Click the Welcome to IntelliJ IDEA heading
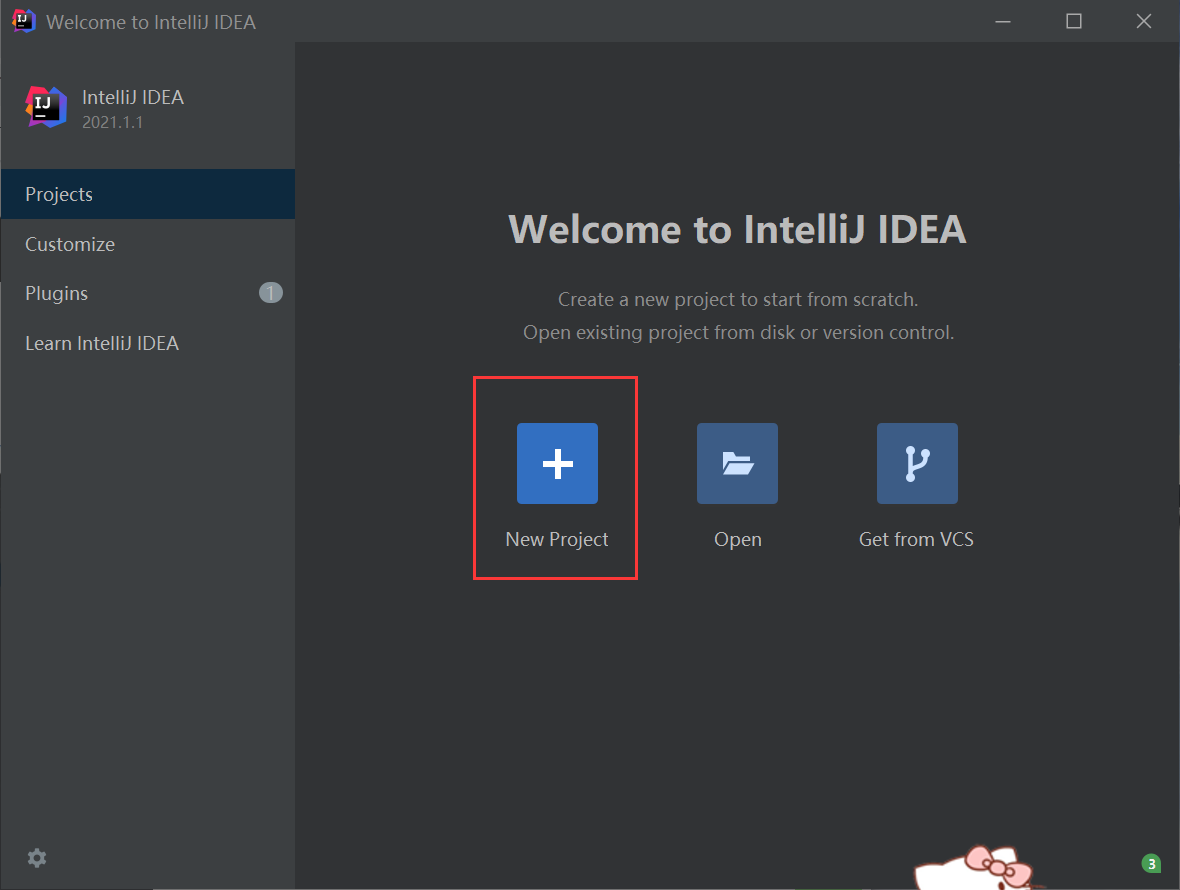The height and width of the screenshot is (890, 1180). (x=738, y=229)
